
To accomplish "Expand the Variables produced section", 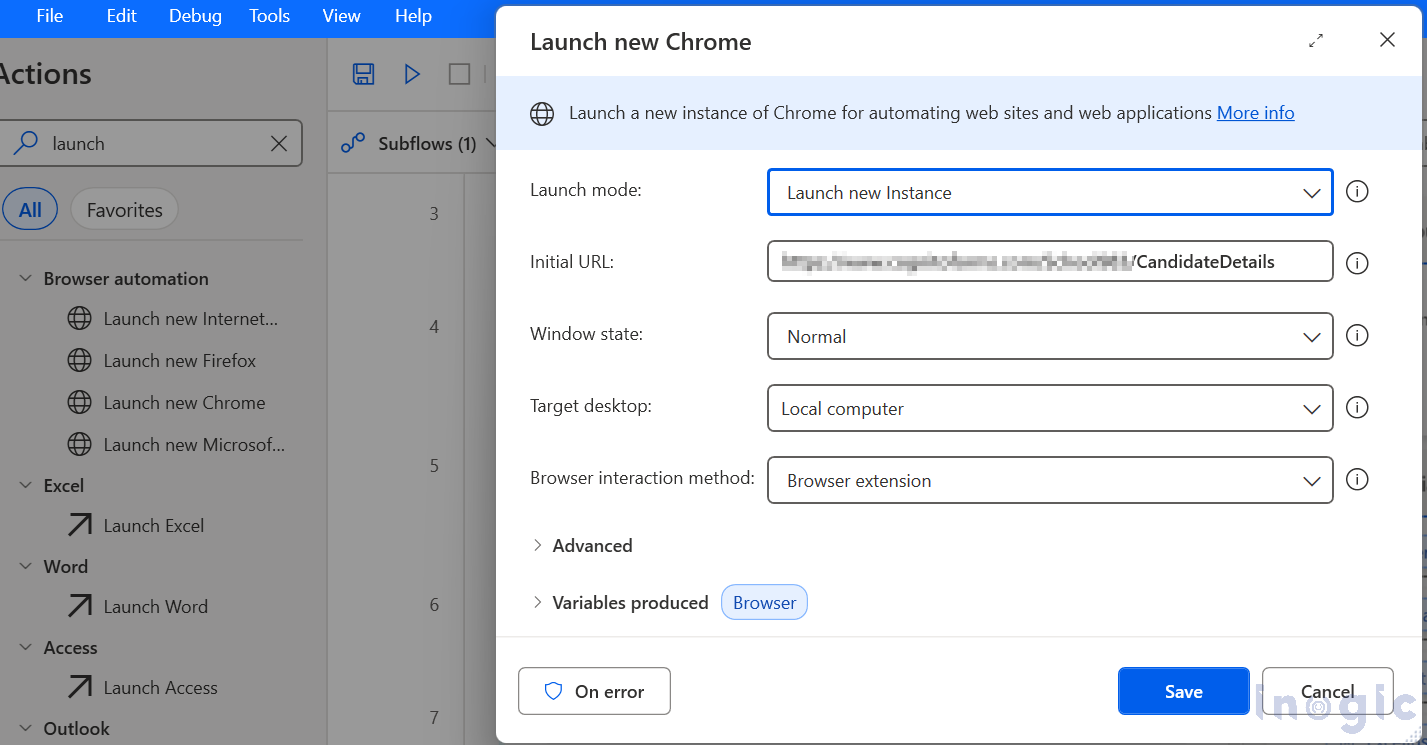I will tap(620, 602).
